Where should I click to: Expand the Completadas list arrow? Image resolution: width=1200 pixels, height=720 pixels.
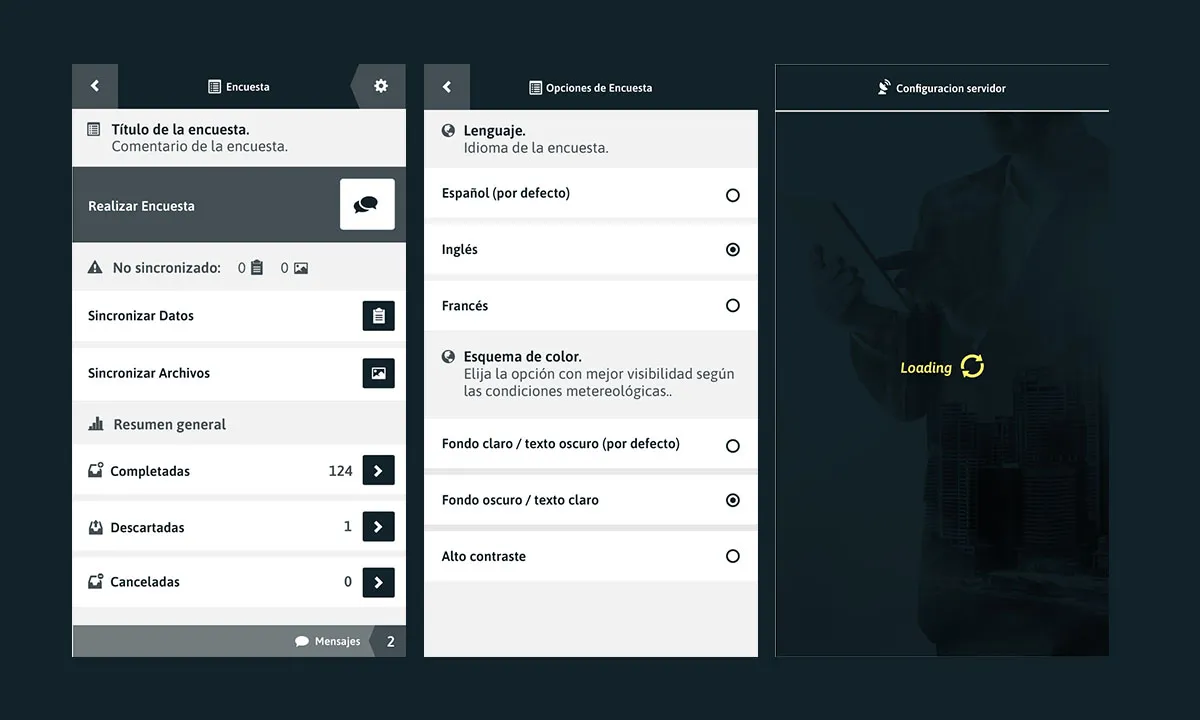378,470
